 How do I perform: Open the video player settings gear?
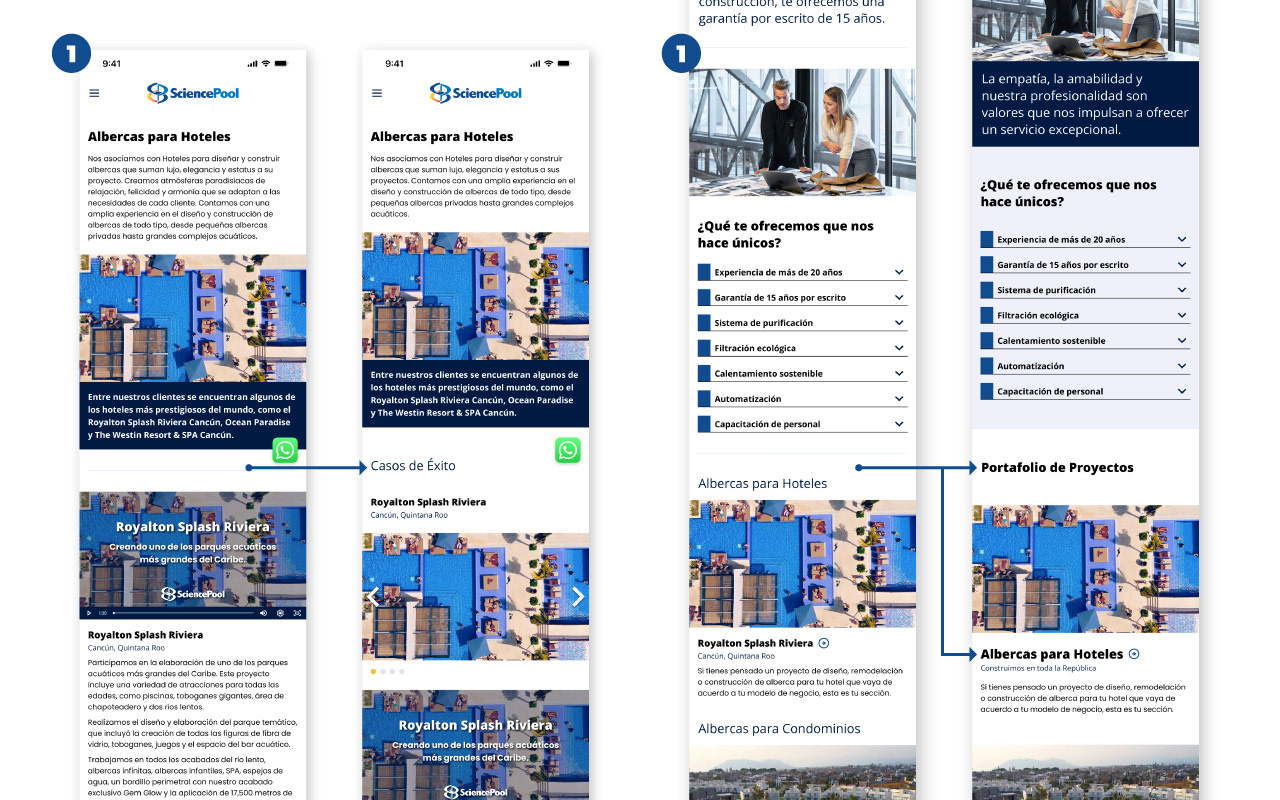tap(280, 613)
